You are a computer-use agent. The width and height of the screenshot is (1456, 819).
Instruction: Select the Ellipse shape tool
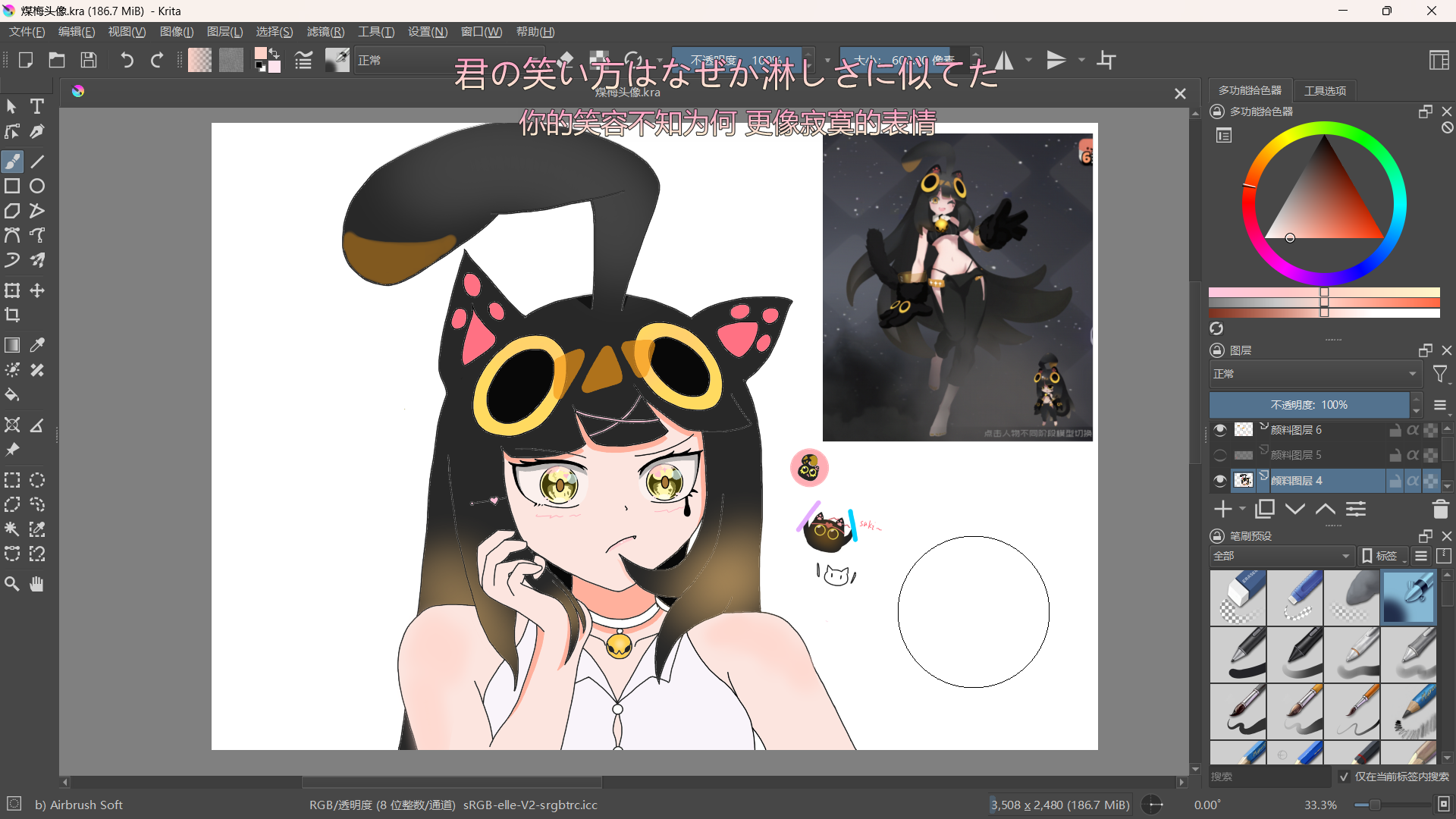point(37,186)
